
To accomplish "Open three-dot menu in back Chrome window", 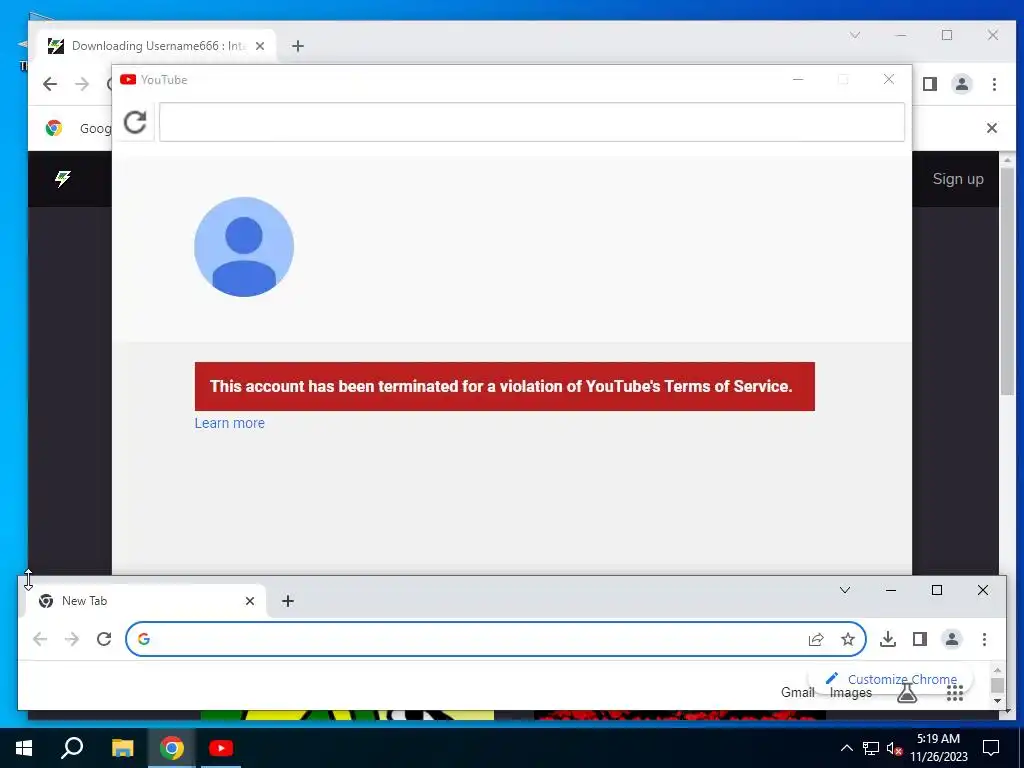I will (994, 84).
